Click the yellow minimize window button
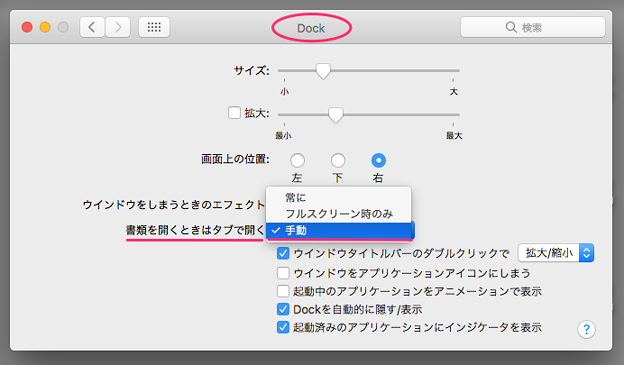 click(45, 27)
